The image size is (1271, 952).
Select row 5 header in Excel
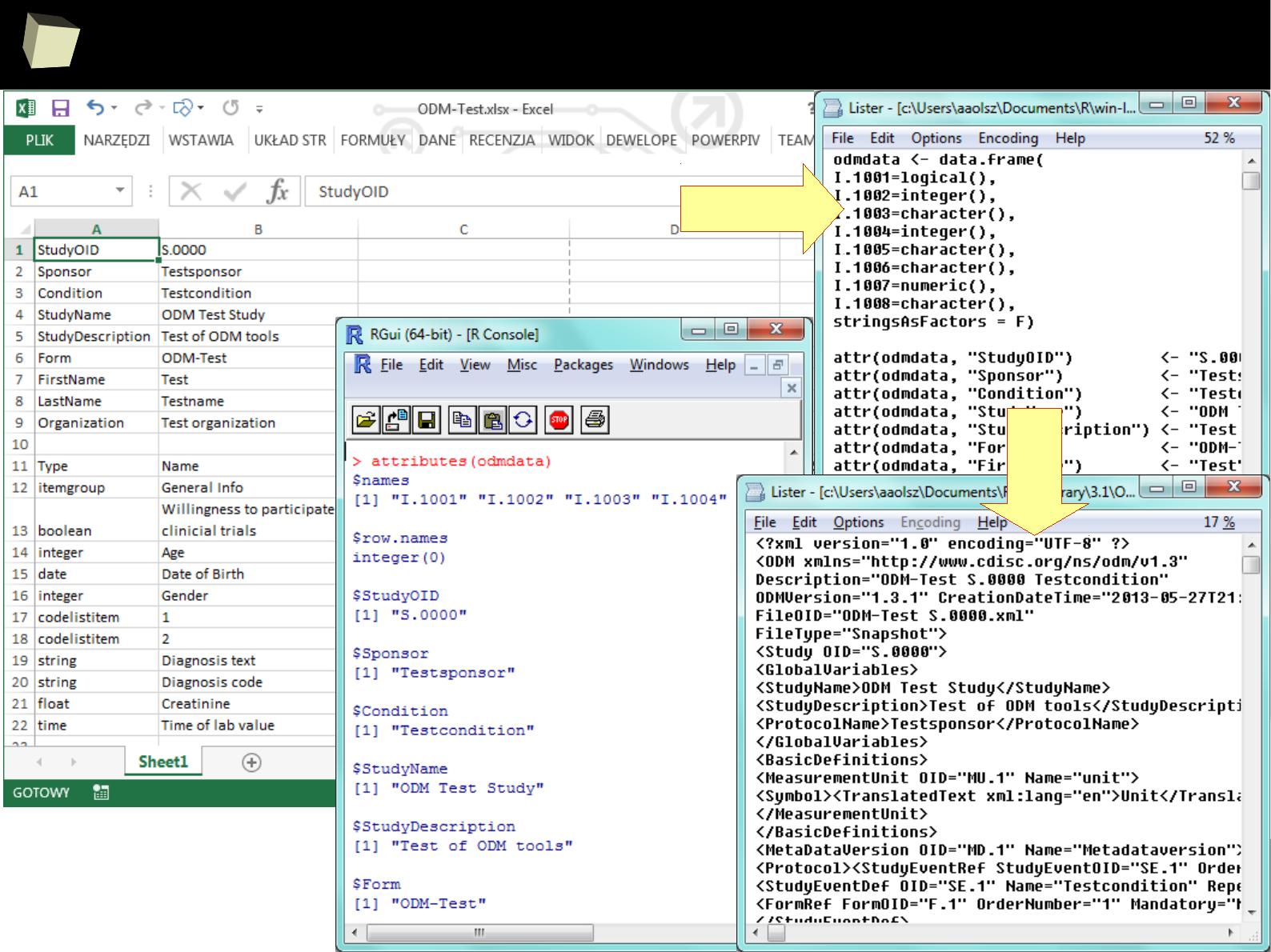point(19,337)
